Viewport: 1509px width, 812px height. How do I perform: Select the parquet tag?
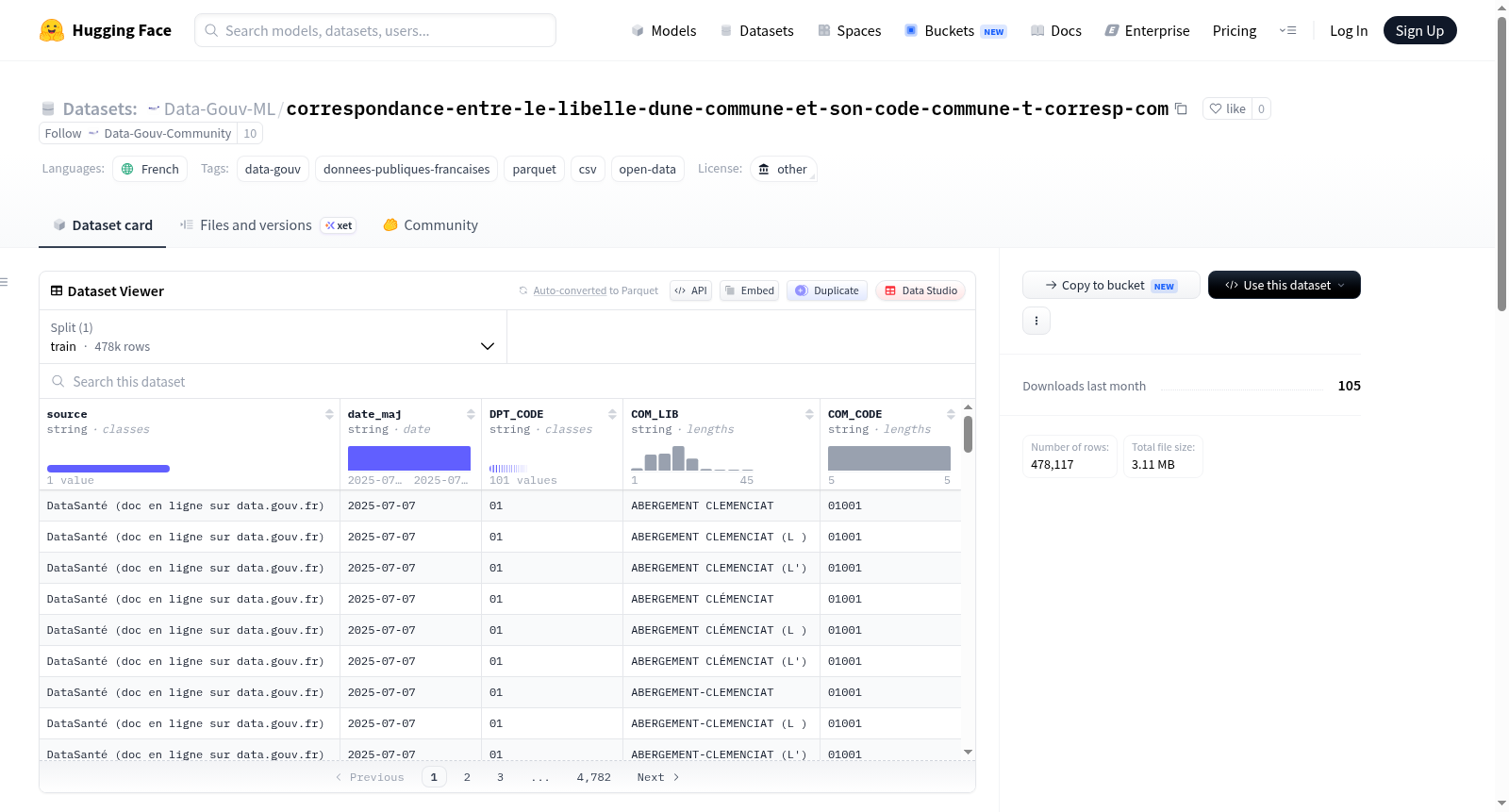tap(534, 169)
